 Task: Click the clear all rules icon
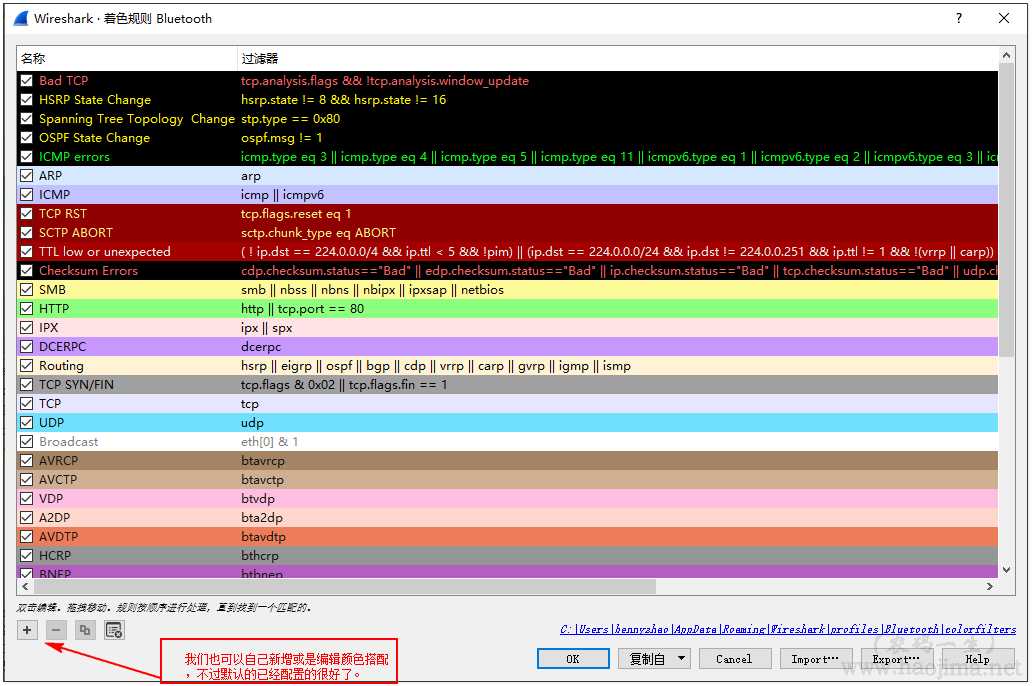click(x=114, y=630)
